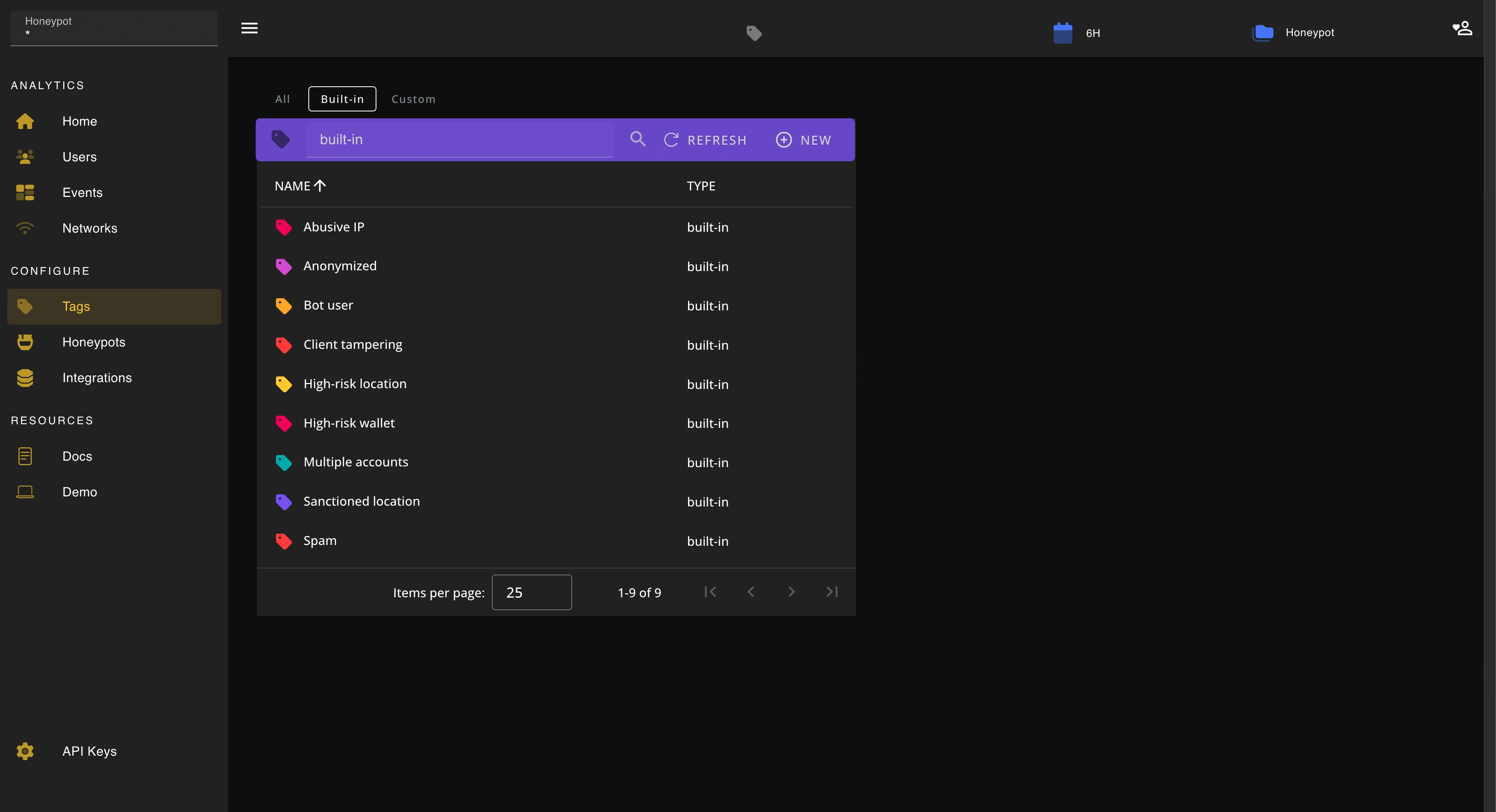Select the Spam tag's red color label
1496x812 pixels.
click(283, 540)
